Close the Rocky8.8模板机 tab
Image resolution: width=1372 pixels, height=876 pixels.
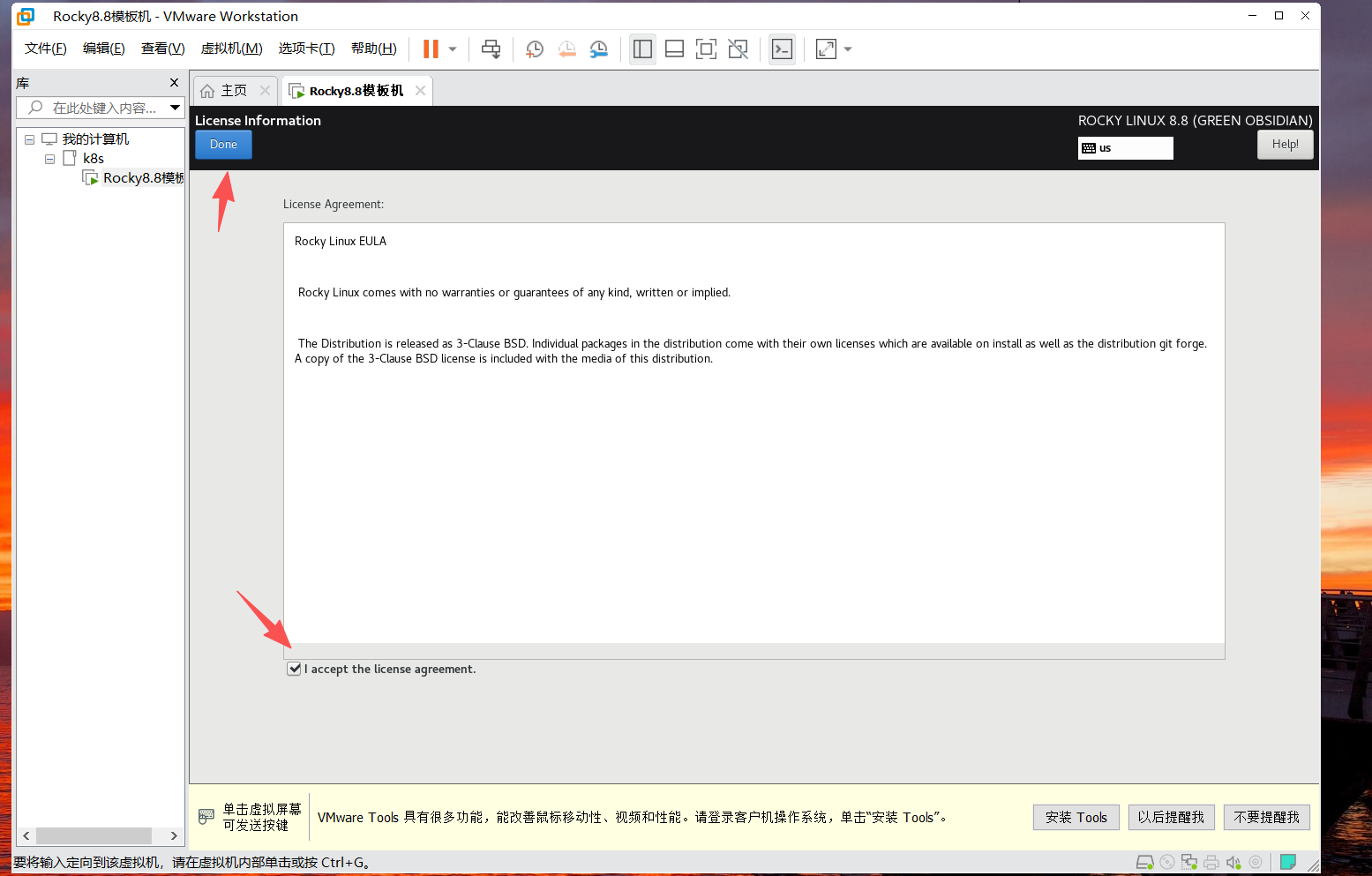420,91
